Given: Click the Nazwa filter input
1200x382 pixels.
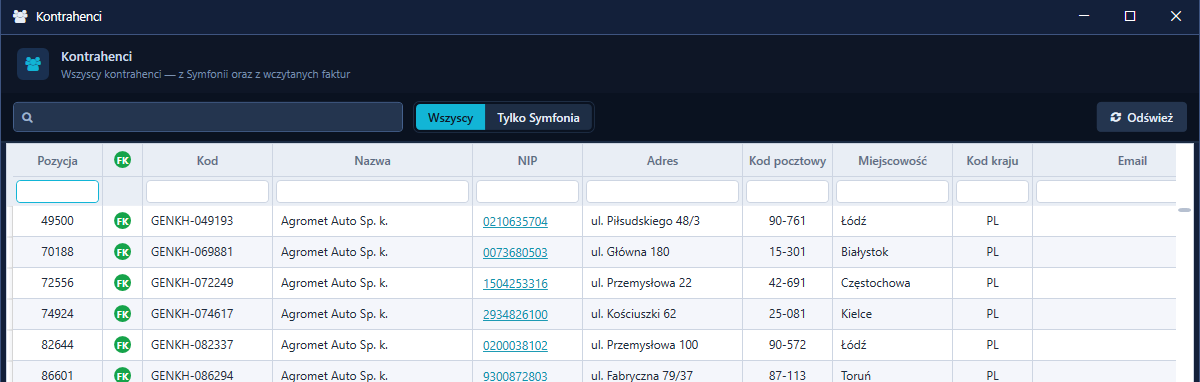Looking at the screenshot, I should [x=372, y=191].
